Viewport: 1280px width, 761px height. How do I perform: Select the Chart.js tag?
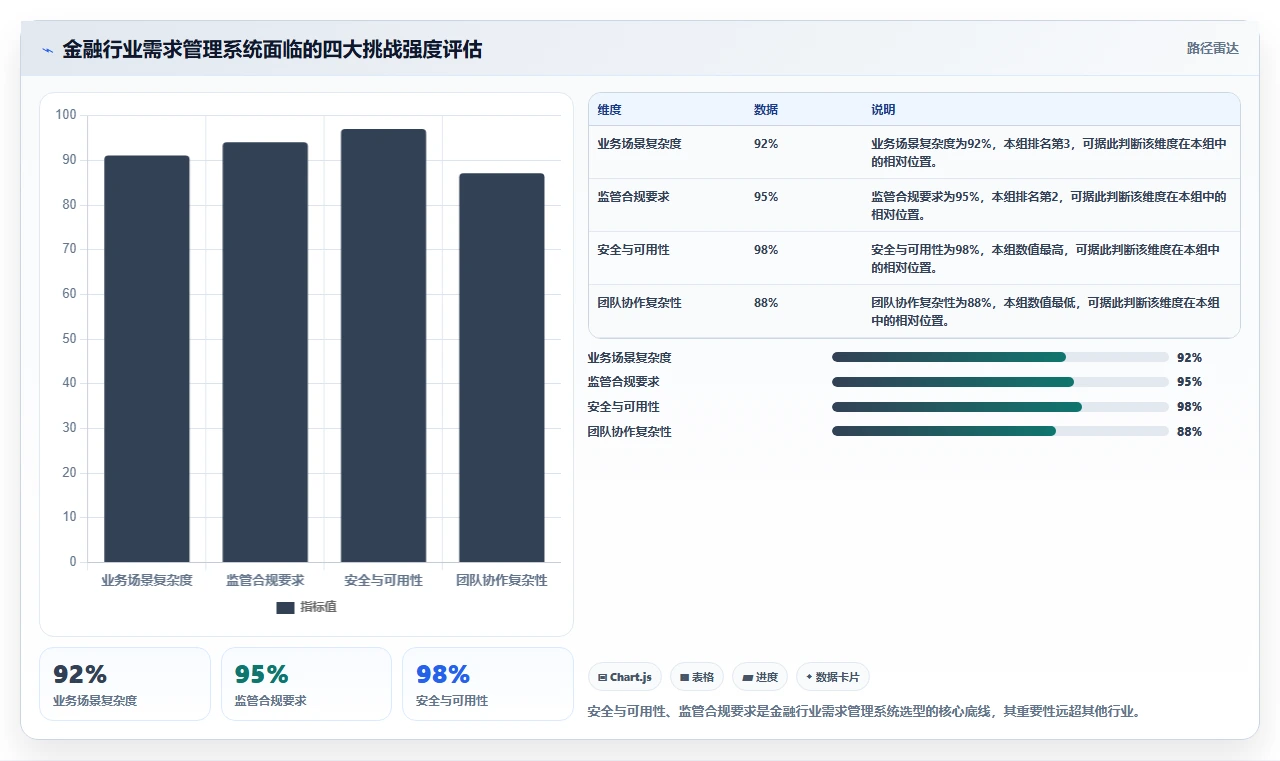(x=625, y=677)
